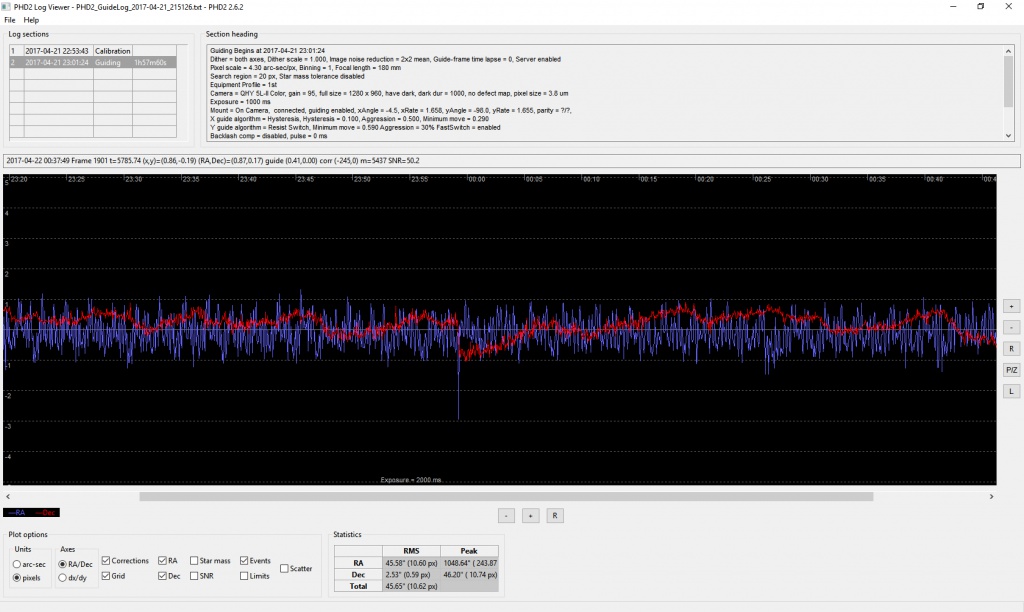
Task: Click horizontal zoom-out minus below graph
Action: (x=506, y=515)
